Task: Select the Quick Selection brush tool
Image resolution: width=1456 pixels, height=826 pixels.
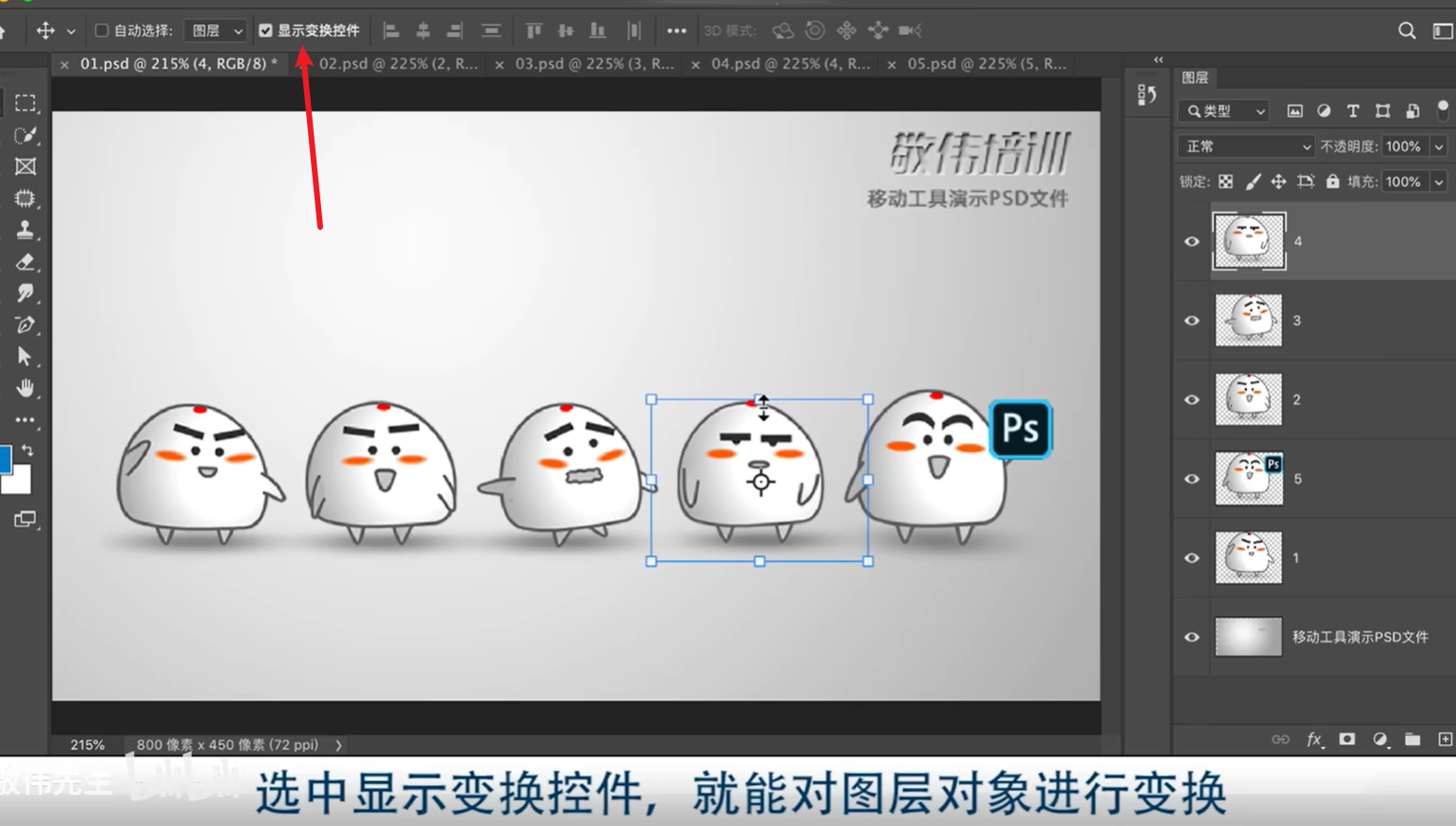Action: coord(26,135)
